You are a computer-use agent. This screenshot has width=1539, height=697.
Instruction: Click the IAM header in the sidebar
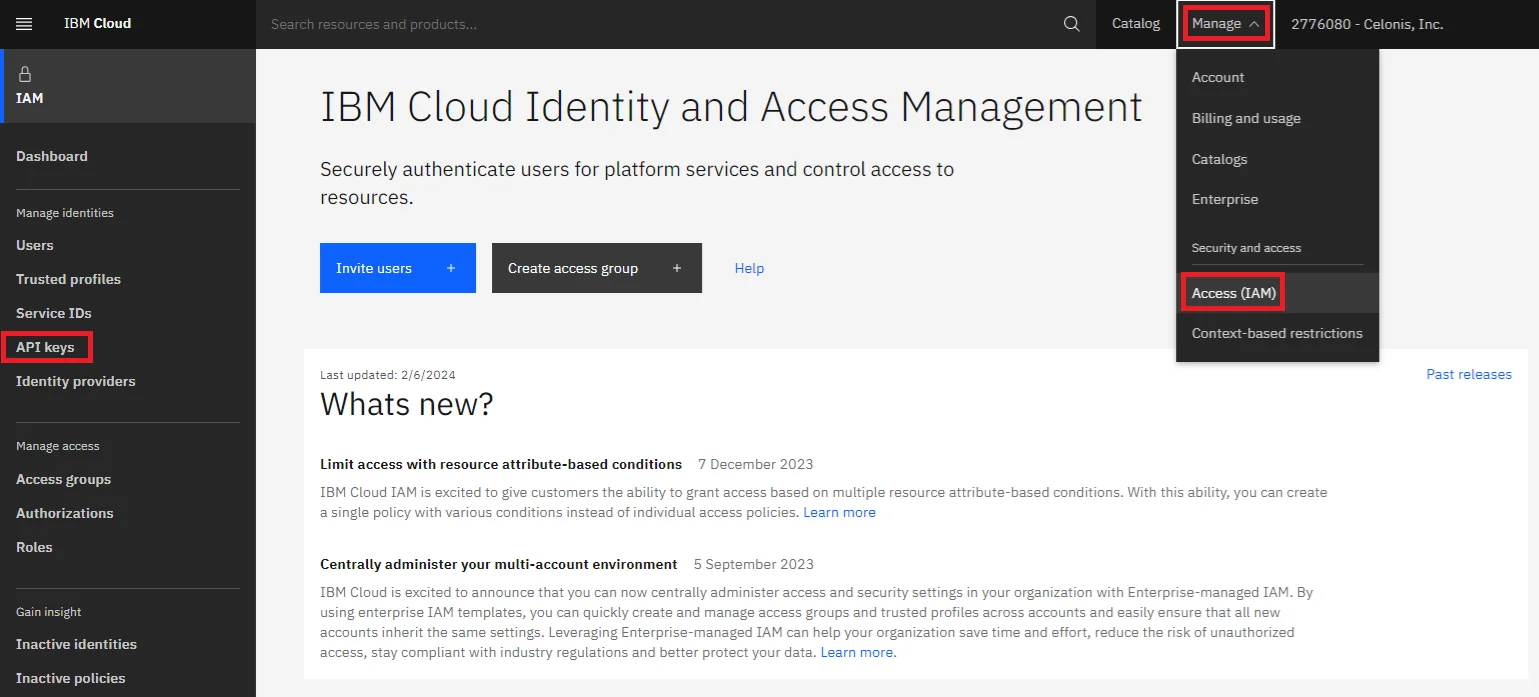[x=128, y=86]
